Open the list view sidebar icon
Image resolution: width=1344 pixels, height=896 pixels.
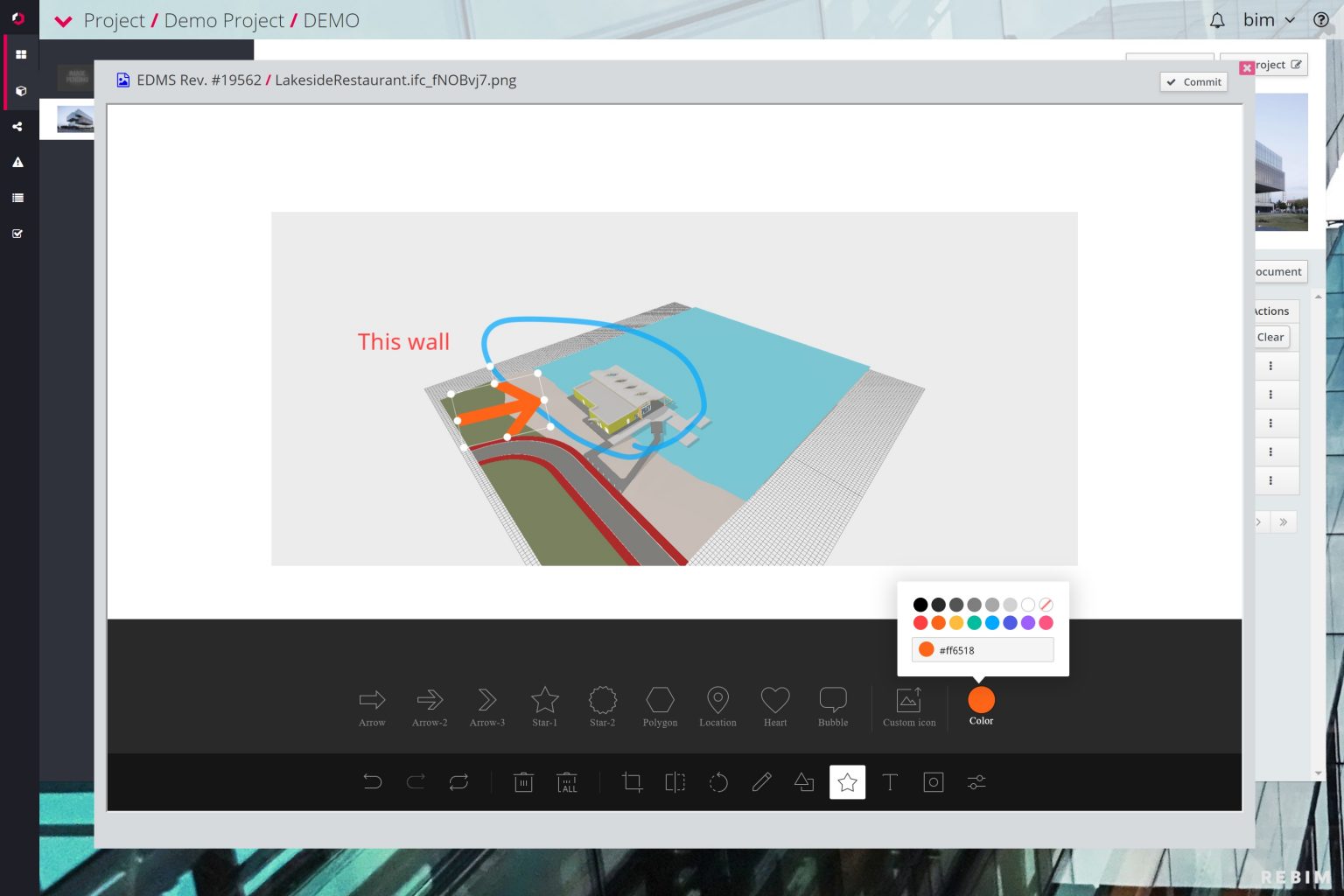tap(17, 198)
